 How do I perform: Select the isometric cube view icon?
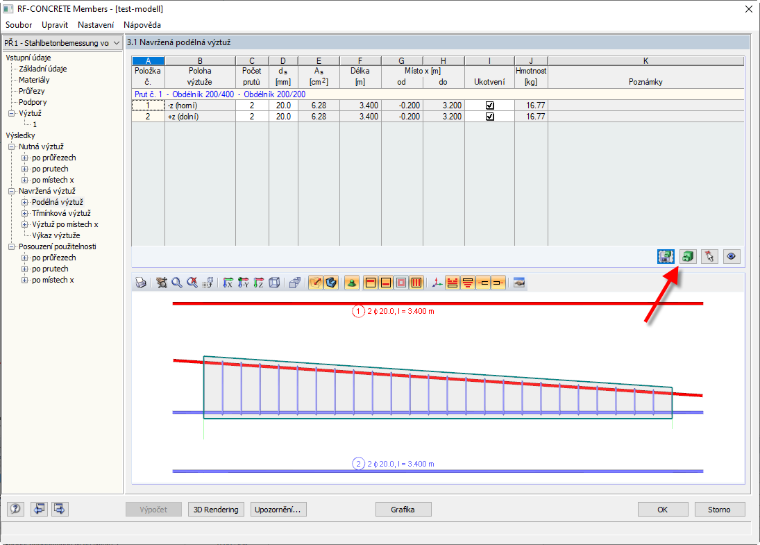coord(274,283)
